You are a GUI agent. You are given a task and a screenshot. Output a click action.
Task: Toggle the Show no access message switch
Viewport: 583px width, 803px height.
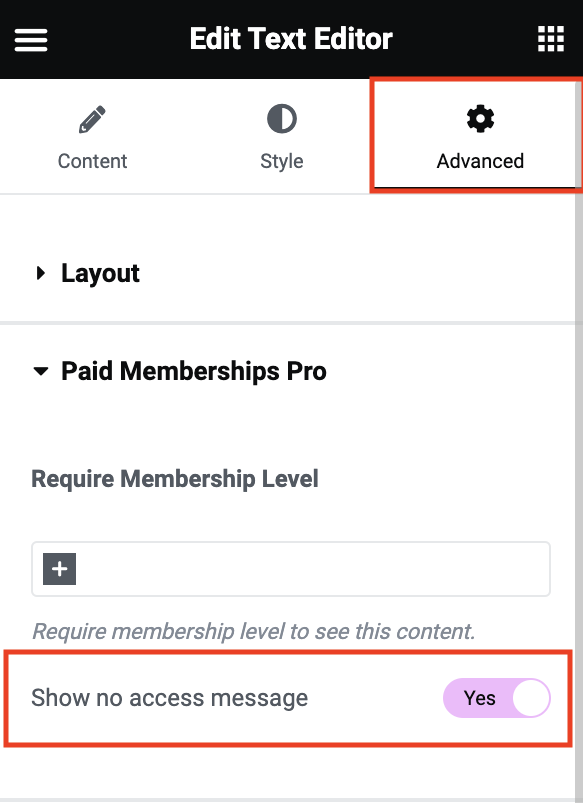coord(496,698)
